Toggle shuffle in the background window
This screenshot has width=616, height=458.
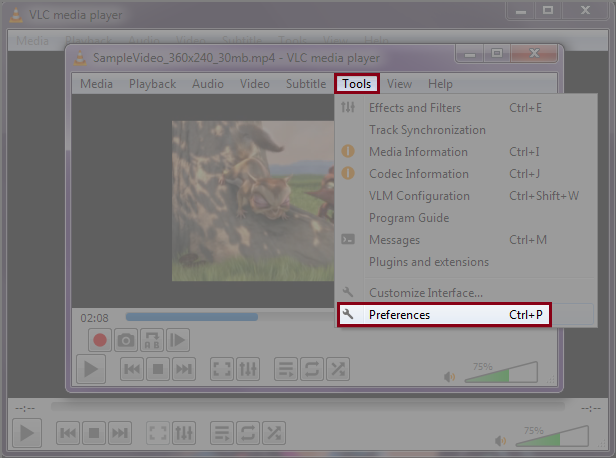tap(274, 433)
